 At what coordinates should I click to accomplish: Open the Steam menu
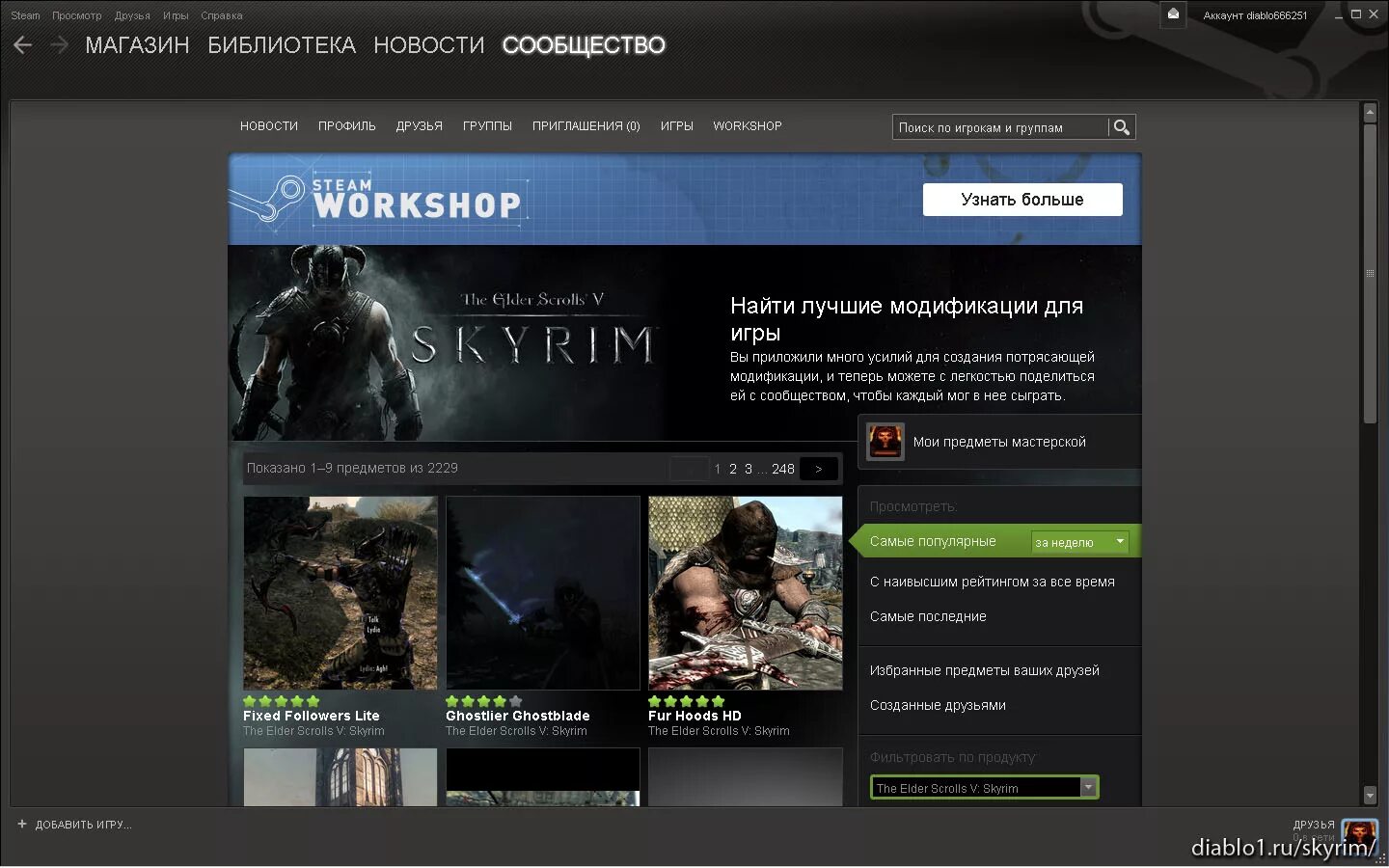click(x=25, y=15)
